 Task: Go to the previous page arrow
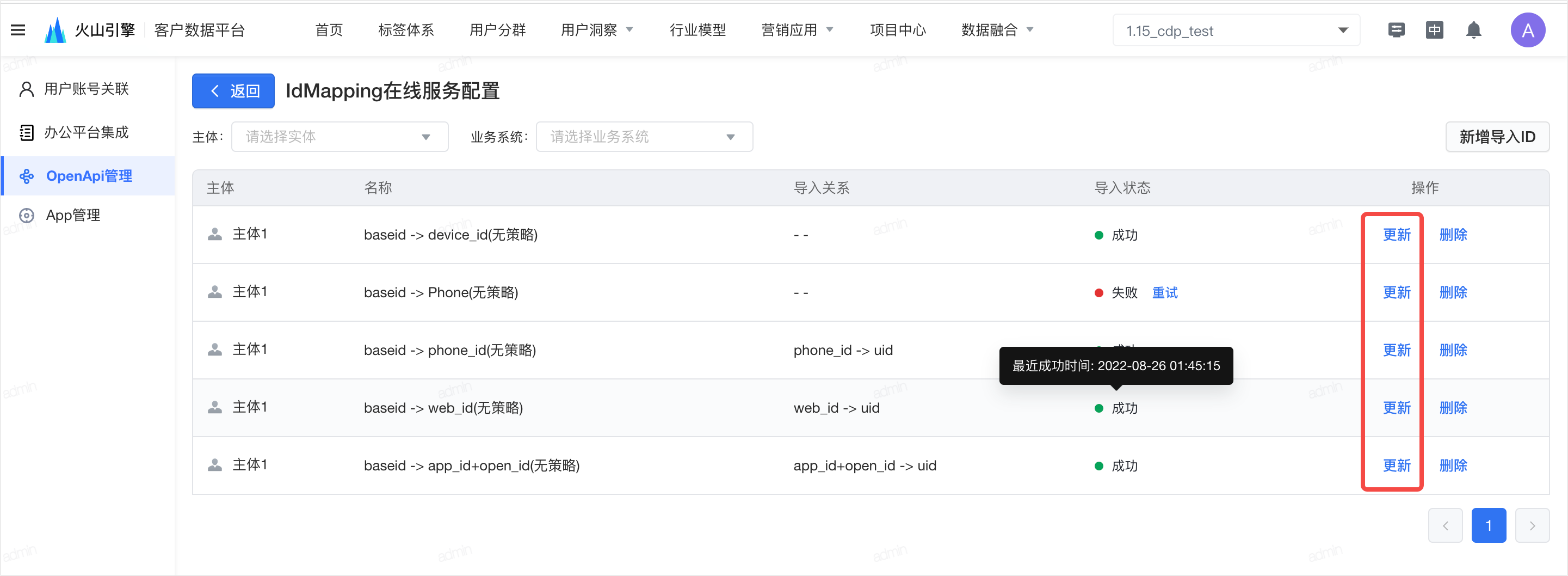[x=1445, y=525]
